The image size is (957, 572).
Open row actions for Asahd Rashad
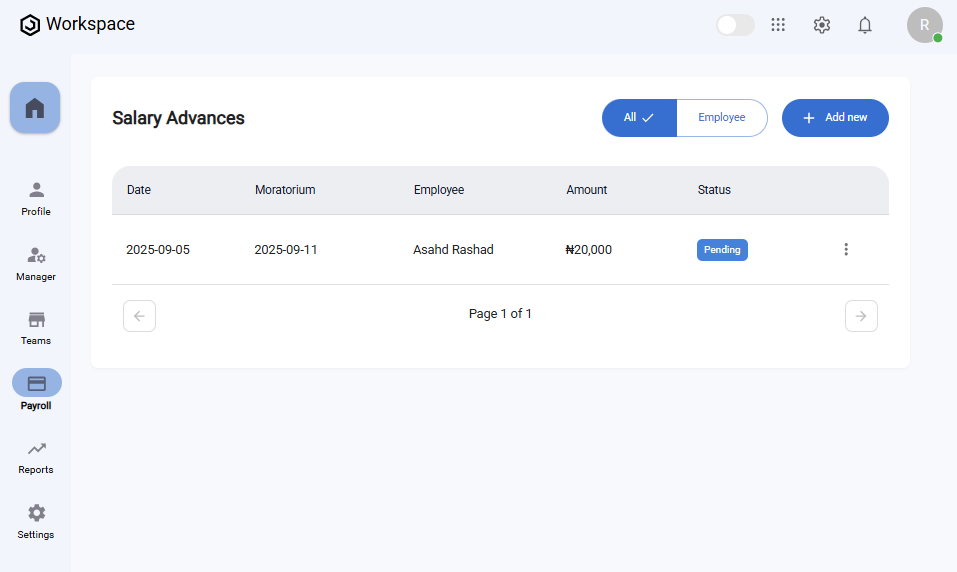coord(846,249)
